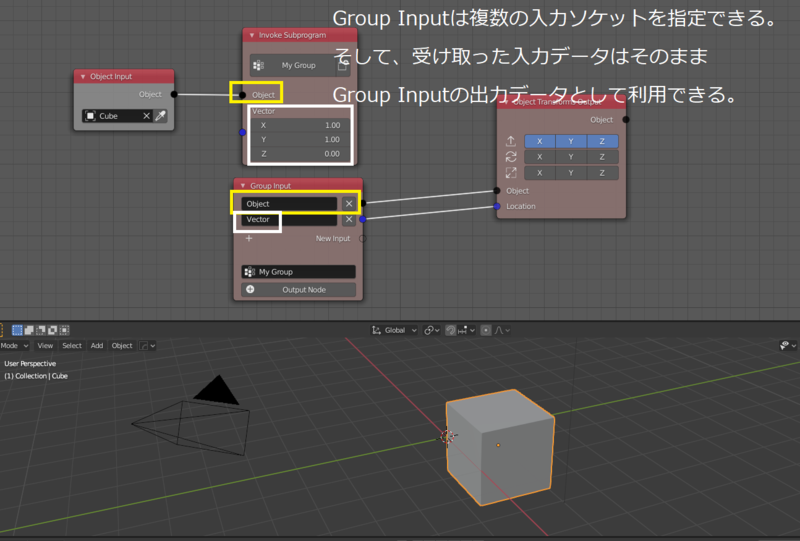The height and width of the screenshot is (541, 800).
Task: Click the location arrow icon in Transforms Output
Action: pos(511,141)
